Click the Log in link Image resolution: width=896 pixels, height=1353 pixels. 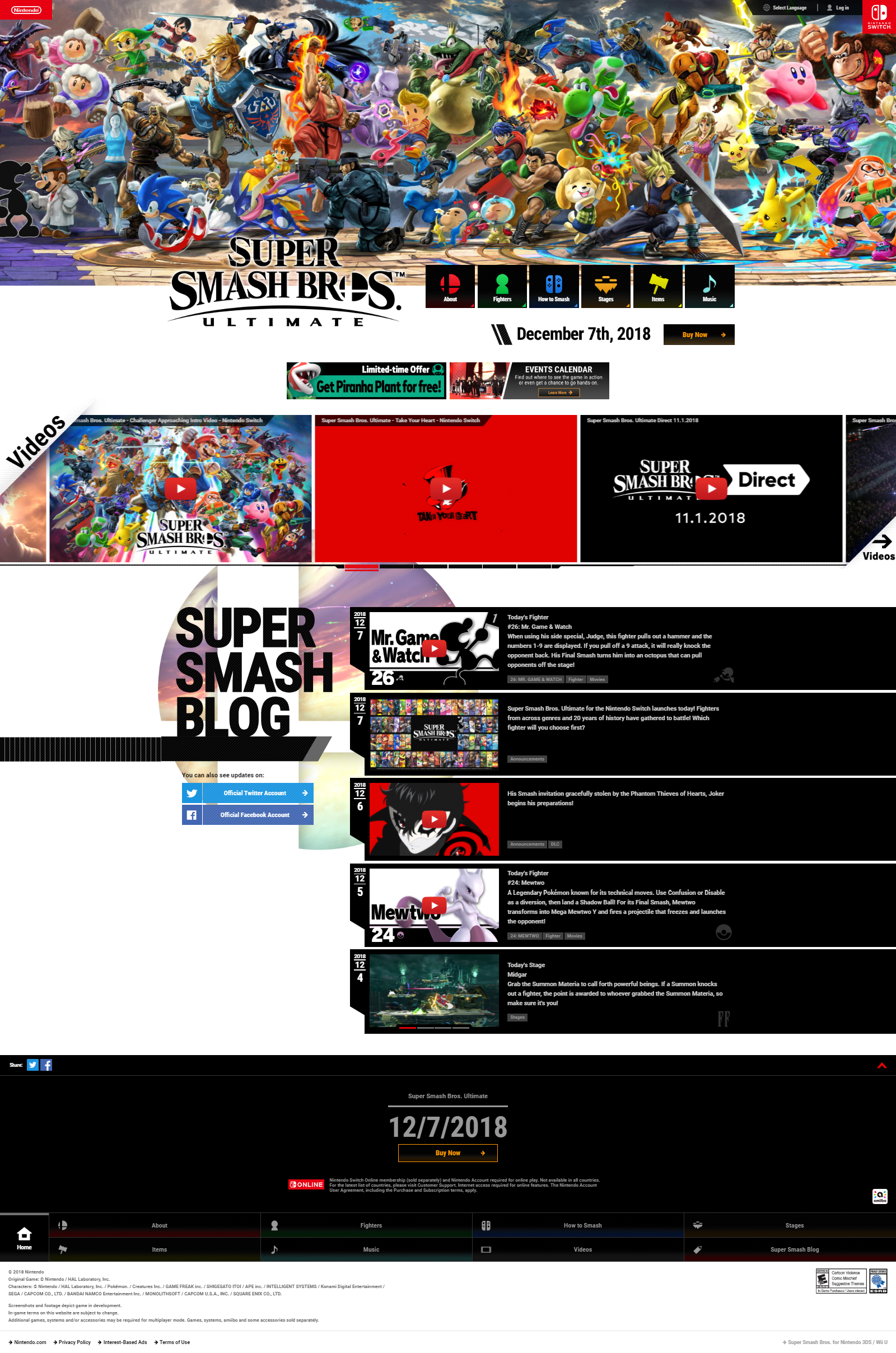pyautogui.click(x=838, y=8)
